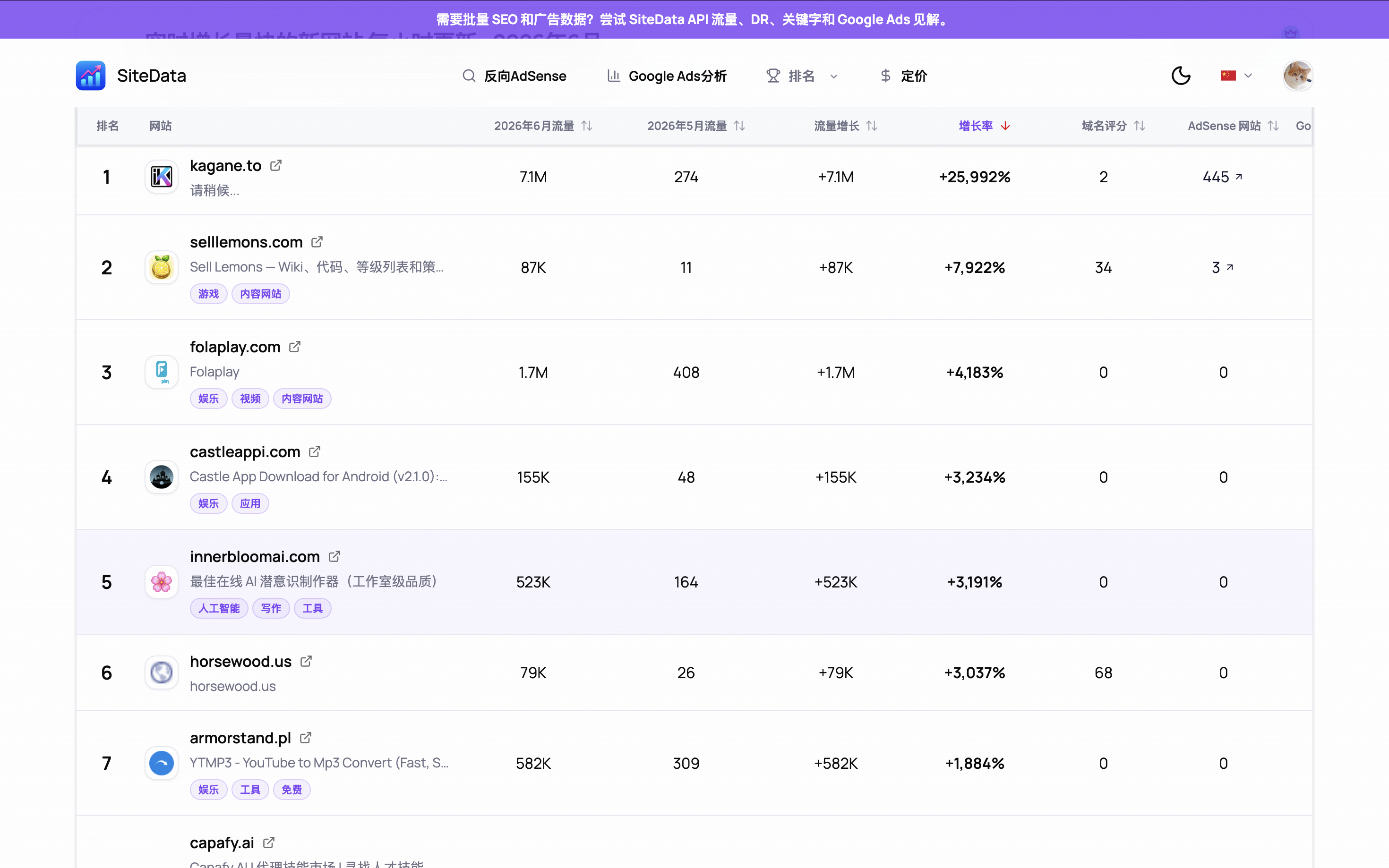
Task: Sort by 域名评分 column
Action: [x=1113, y=126]
